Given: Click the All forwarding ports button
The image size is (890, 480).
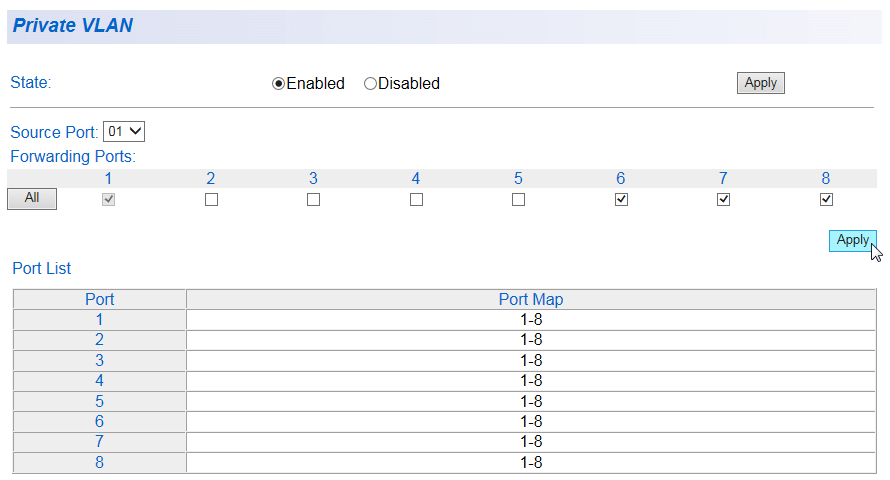Looking at the screenshot, I should pos(32,198).
